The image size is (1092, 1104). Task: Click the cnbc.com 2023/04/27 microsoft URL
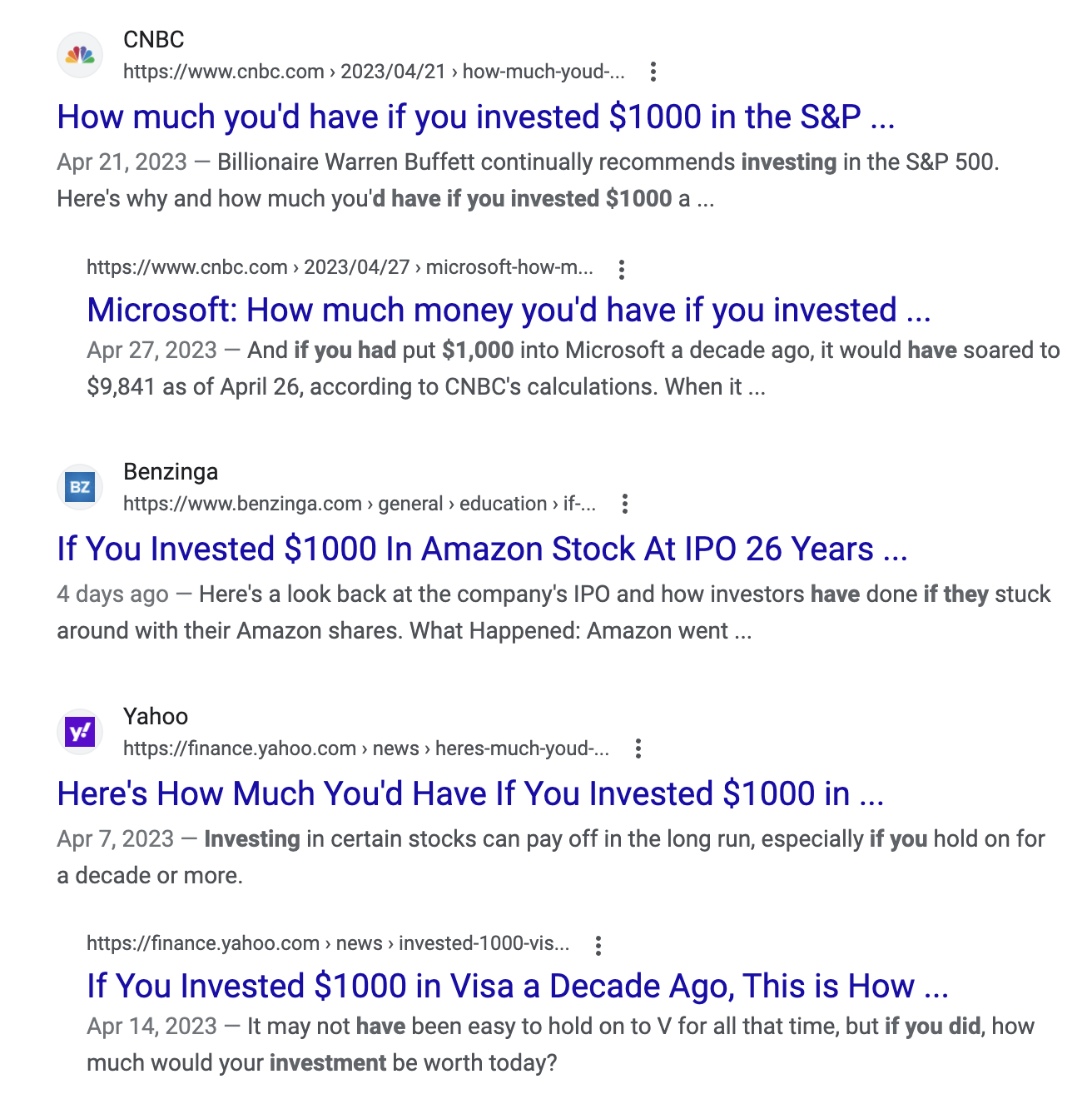340,267
